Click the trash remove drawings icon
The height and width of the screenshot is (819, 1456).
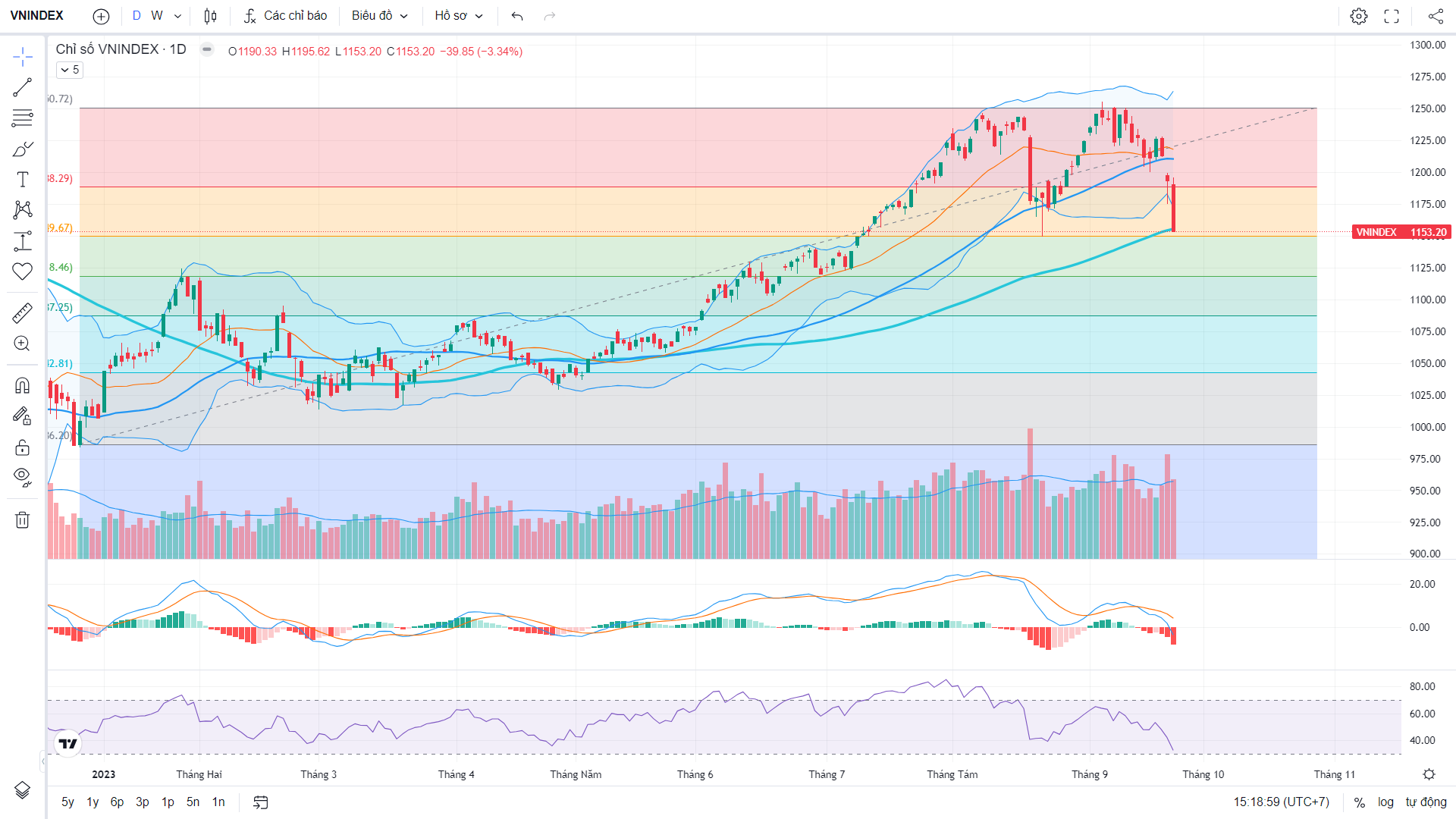pyautogui.click(x=23, y=519)
